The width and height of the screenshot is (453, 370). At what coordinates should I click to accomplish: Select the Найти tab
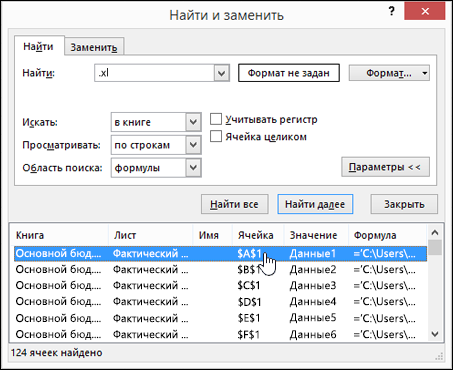click(x=38, y=46)
